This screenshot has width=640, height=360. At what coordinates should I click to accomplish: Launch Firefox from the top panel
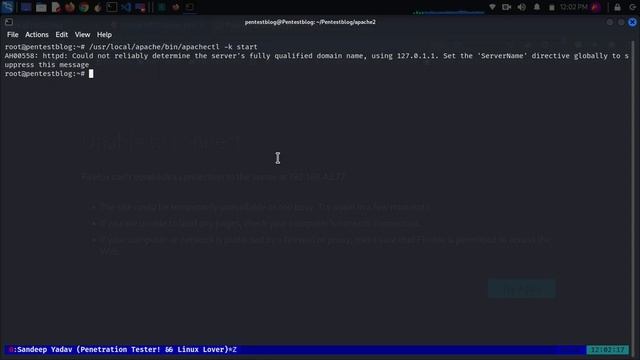(x=70, y=7)
